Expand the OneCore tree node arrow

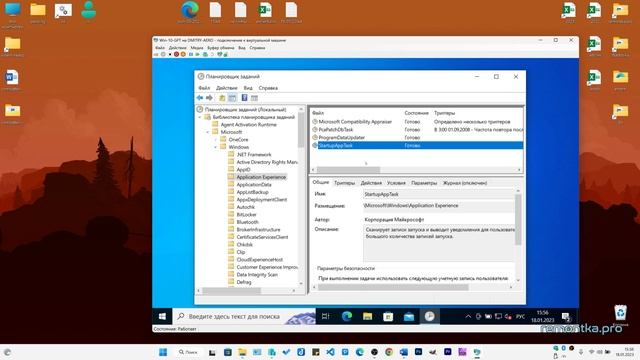[216, 140]
